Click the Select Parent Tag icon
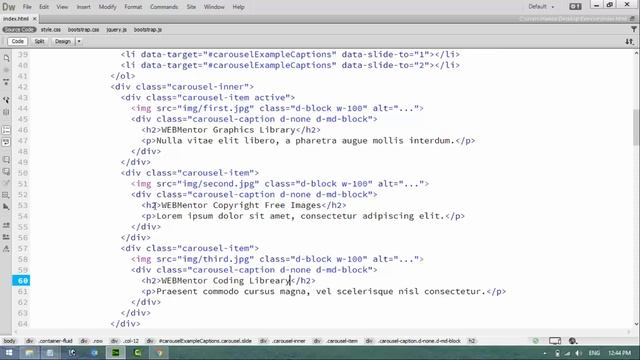This screenshot has height=360, width=640. click(x=6, y=100)
